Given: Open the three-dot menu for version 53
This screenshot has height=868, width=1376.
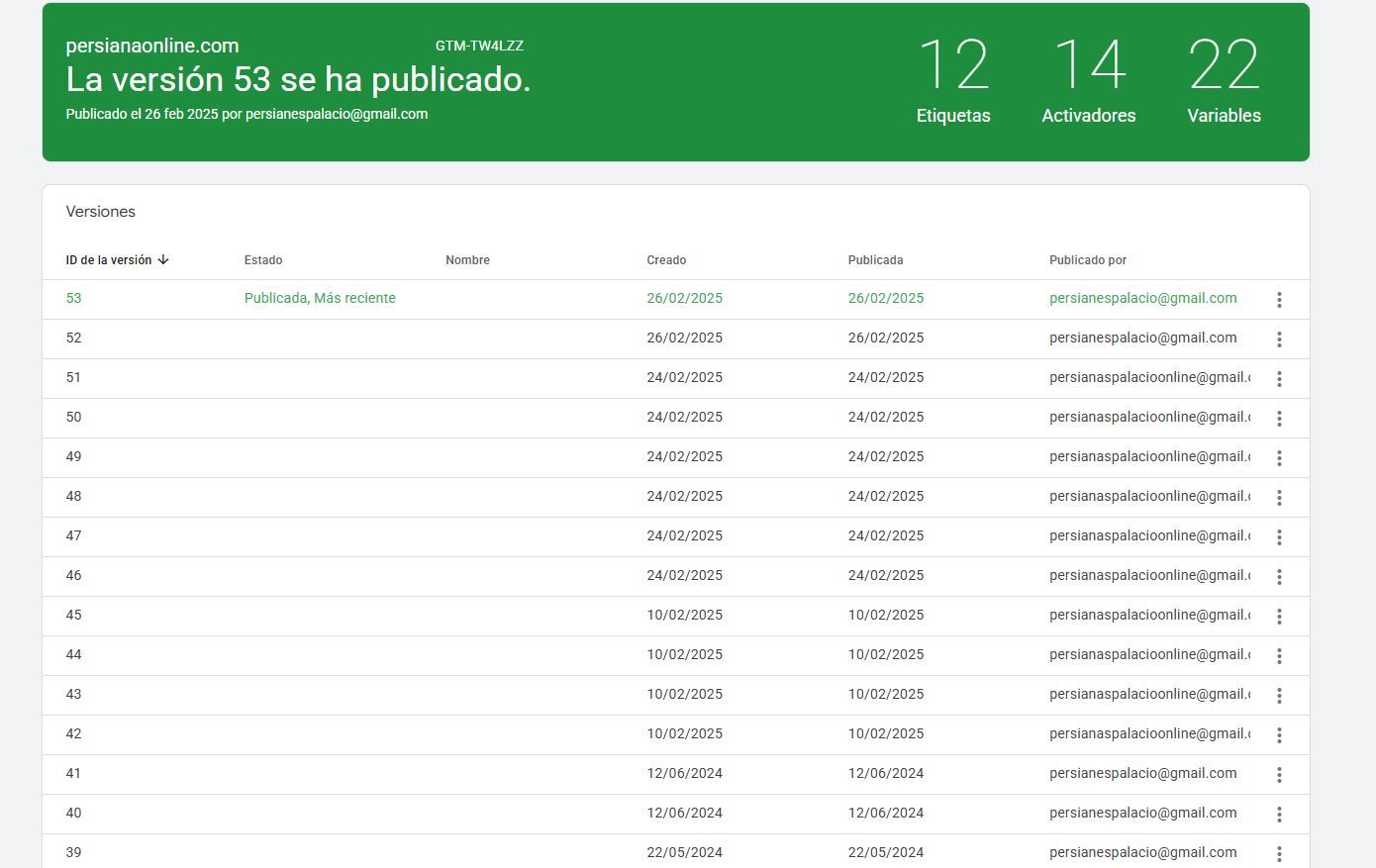Looking at the screenshot, I should [x=1279, y=300].
